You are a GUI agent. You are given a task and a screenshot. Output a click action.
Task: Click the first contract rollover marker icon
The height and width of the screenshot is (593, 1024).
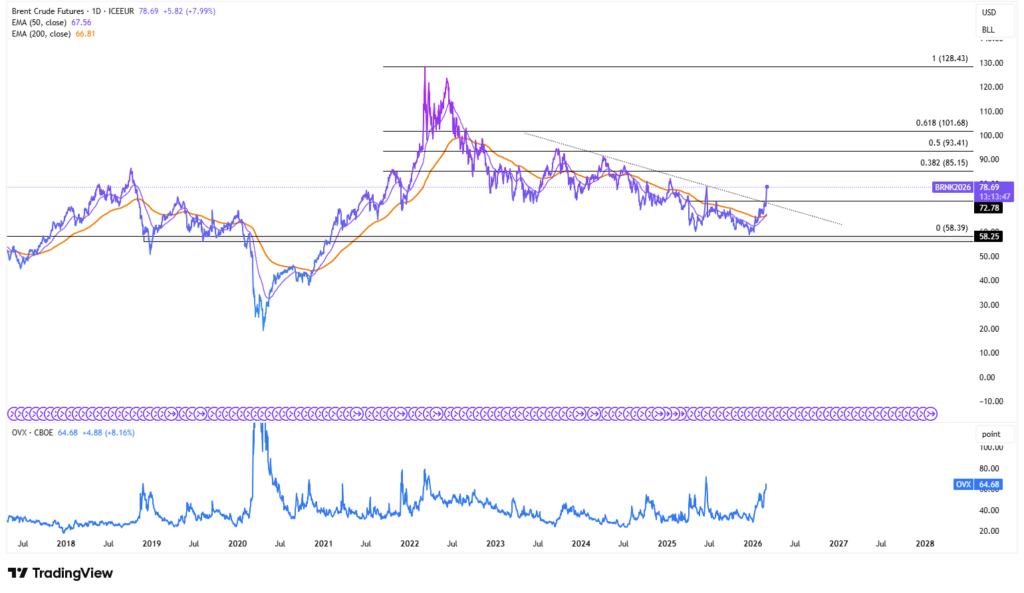click(x=13, y=413)
